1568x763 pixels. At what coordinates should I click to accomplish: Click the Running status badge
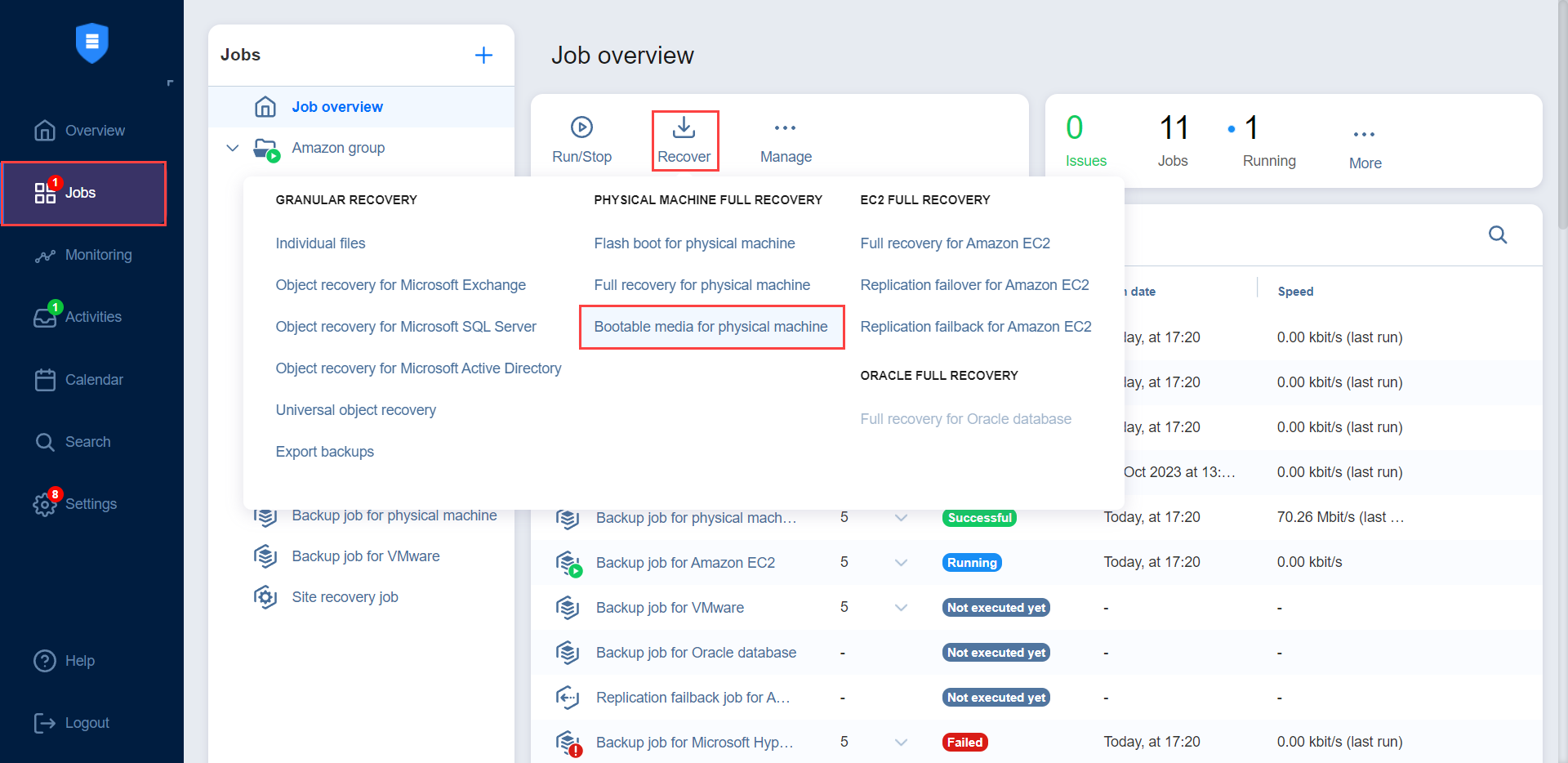coord(972,563)
